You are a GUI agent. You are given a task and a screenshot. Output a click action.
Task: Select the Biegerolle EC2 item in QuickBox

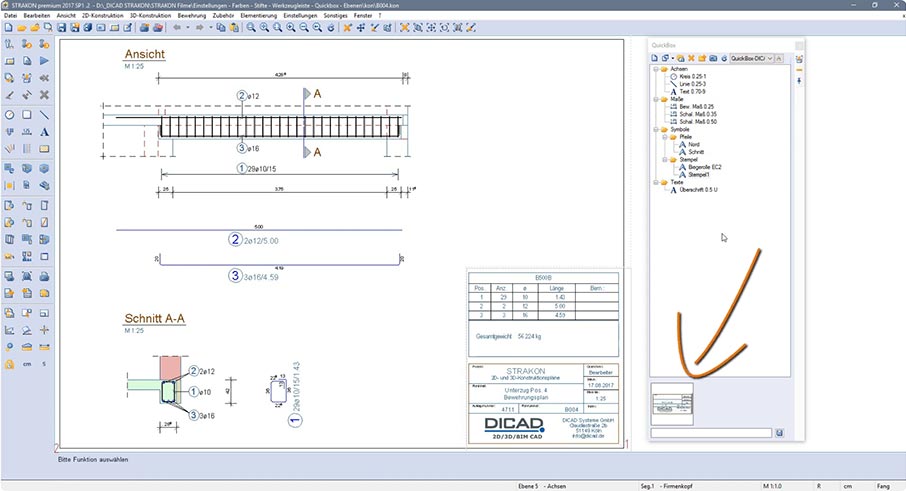(705, 167)
